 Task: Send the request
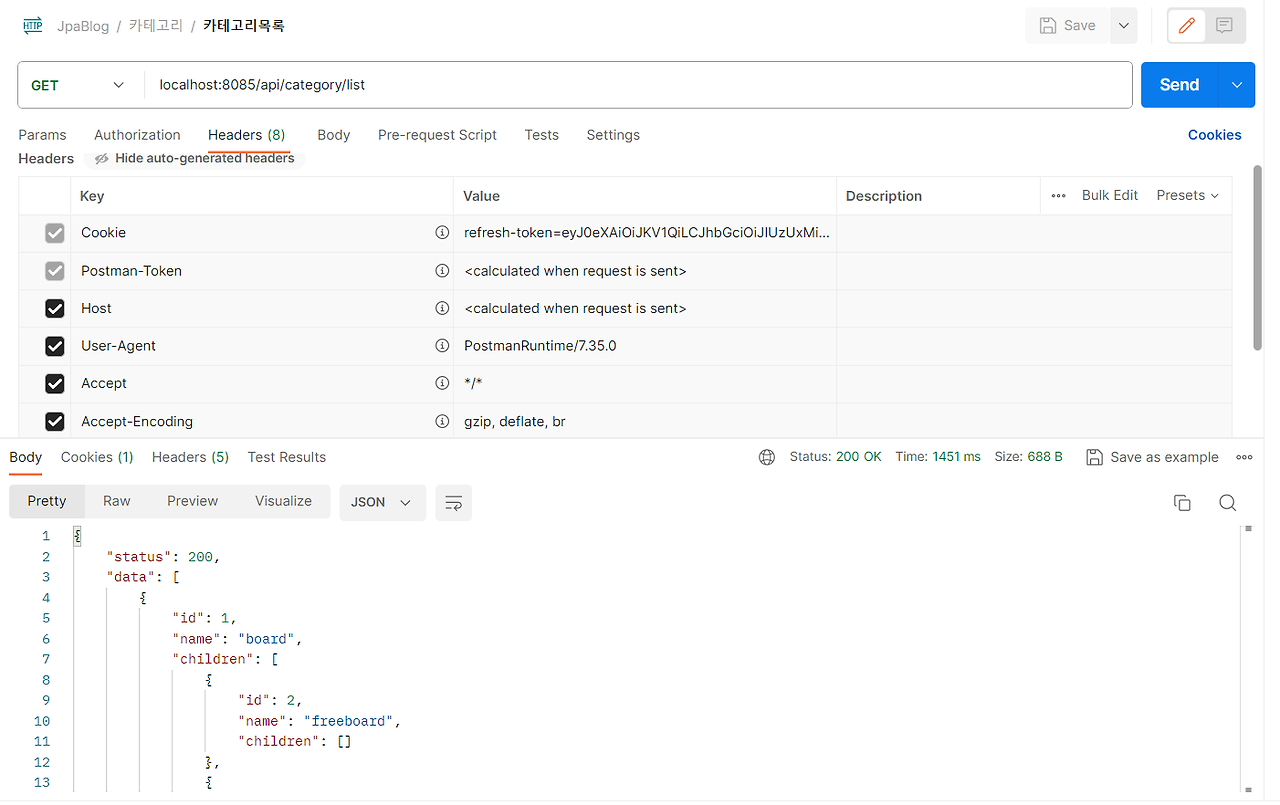click(1179, 85)
